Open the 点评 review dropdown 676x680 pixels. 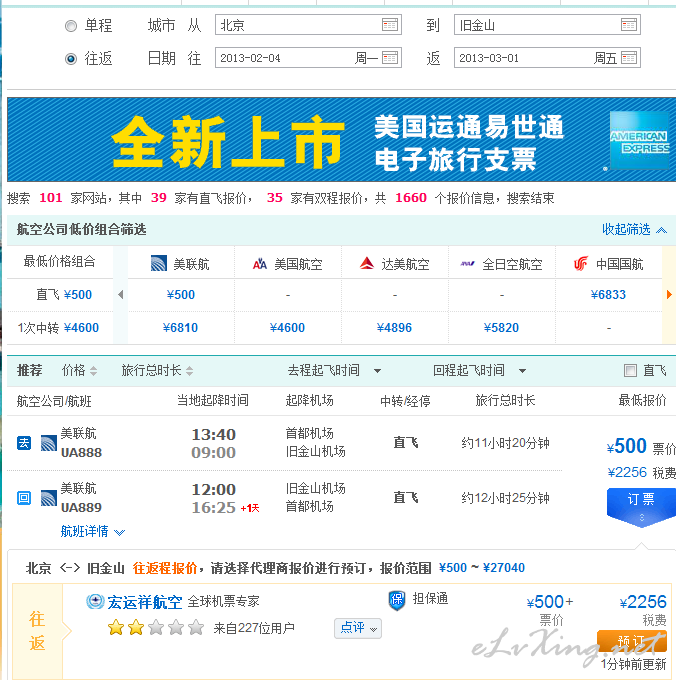pyautogui.click(x=358, y=628)
